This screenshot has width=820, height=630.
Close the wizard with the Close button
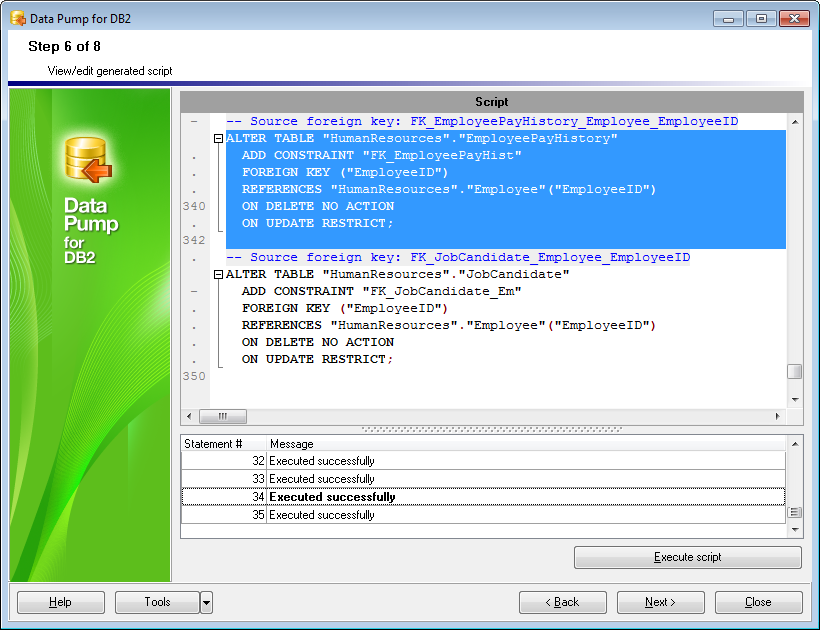point(758,602)
